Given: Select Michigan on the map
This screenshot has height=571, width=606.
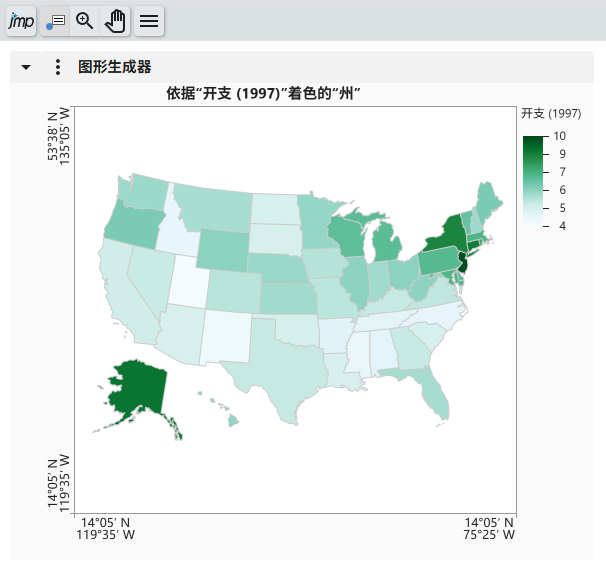Looking at the screenshot, I should coord(386,244).
